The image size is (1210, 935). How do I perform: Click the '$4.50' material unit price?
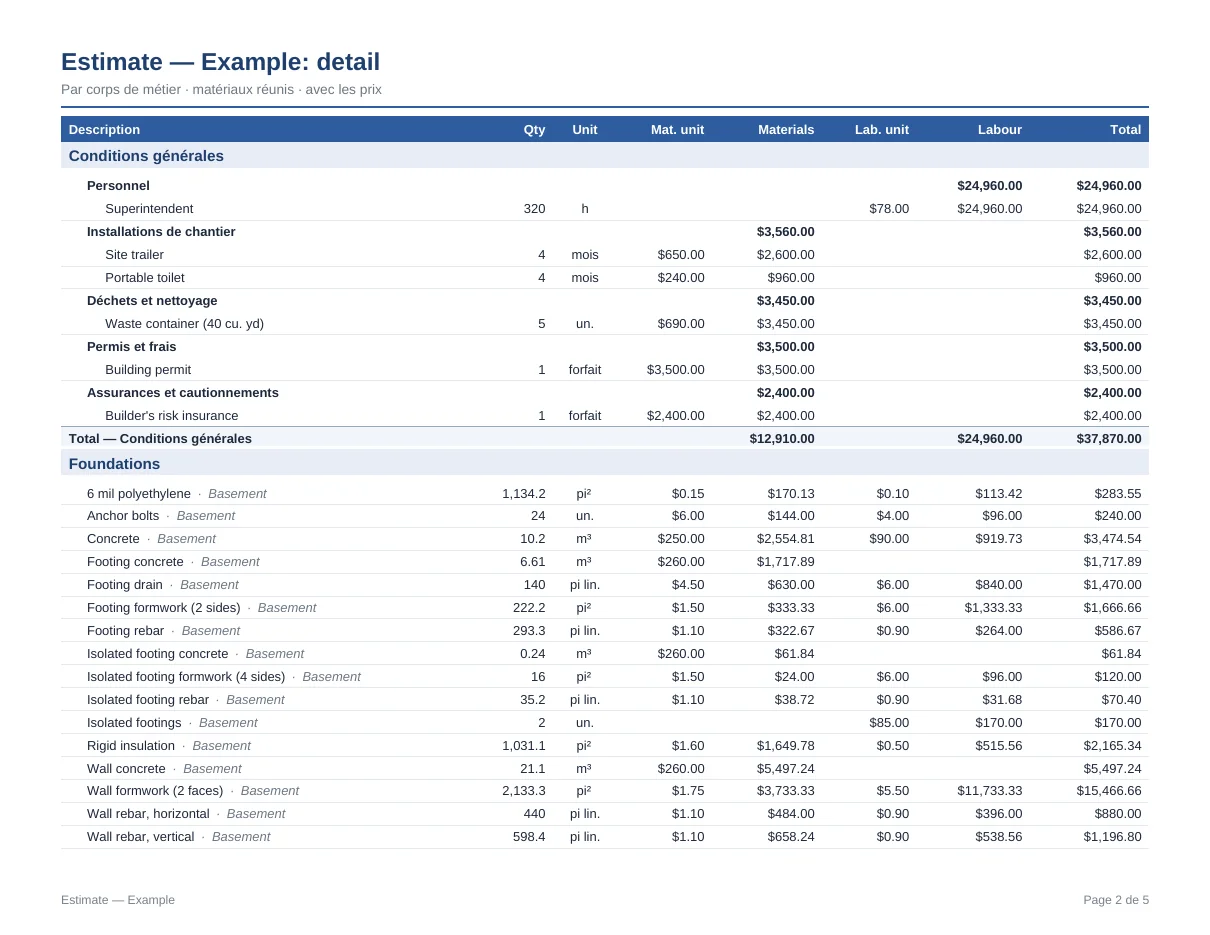pos(688,585)
